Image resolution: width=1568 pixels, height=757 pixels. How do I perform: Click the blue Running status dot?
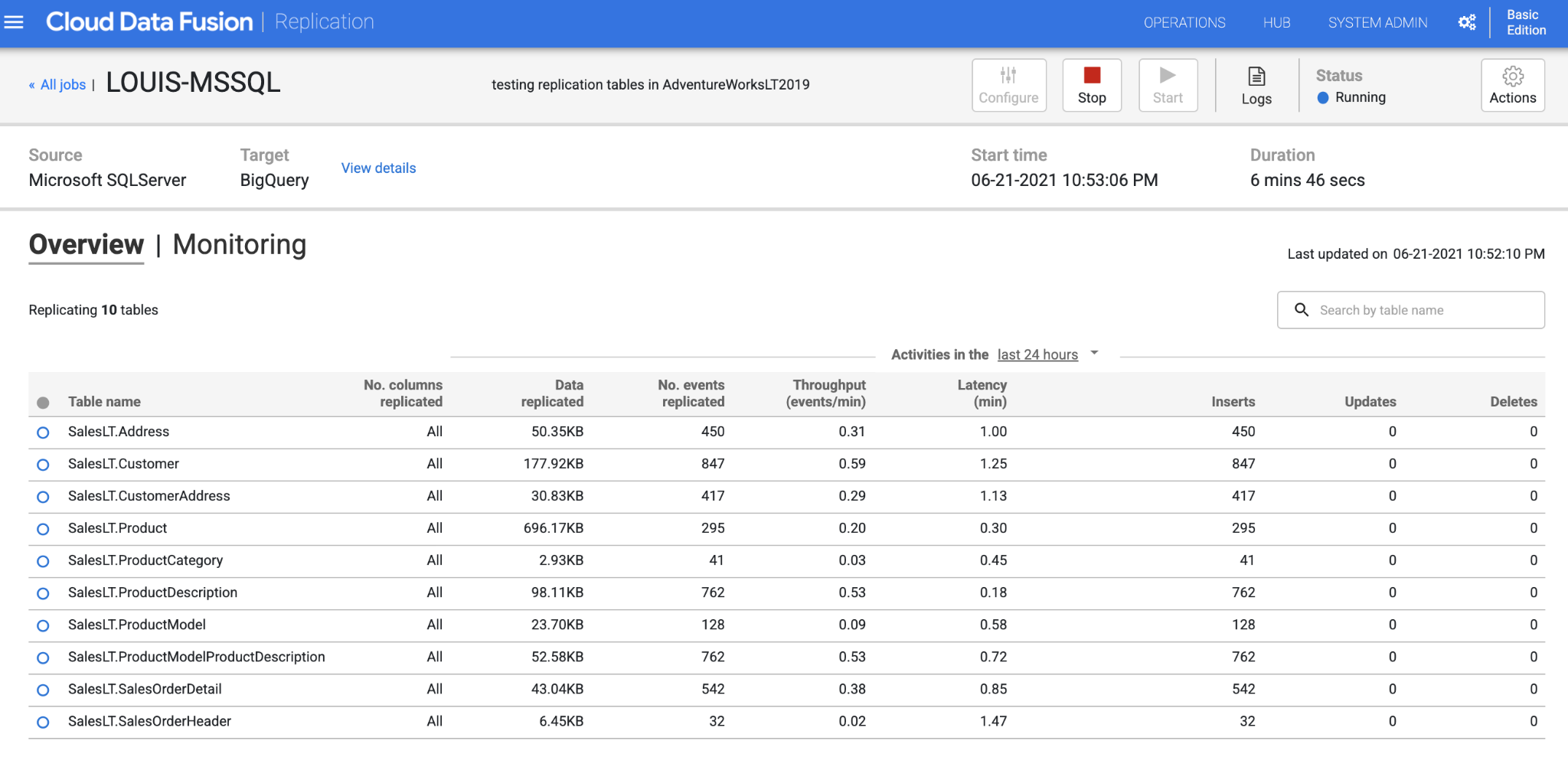[1323, 98]
